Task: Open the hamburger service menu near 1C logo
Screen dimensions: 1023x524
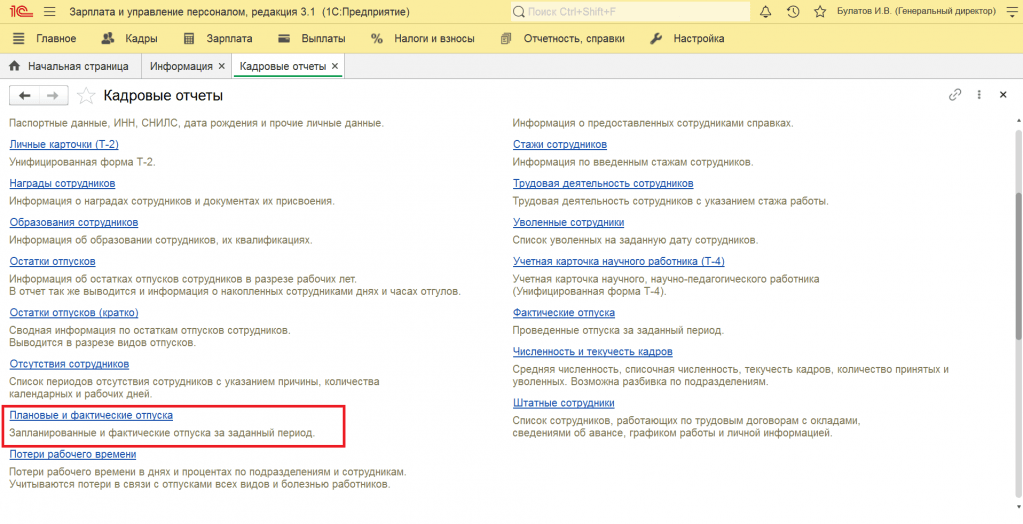Action: click(49, 11)
